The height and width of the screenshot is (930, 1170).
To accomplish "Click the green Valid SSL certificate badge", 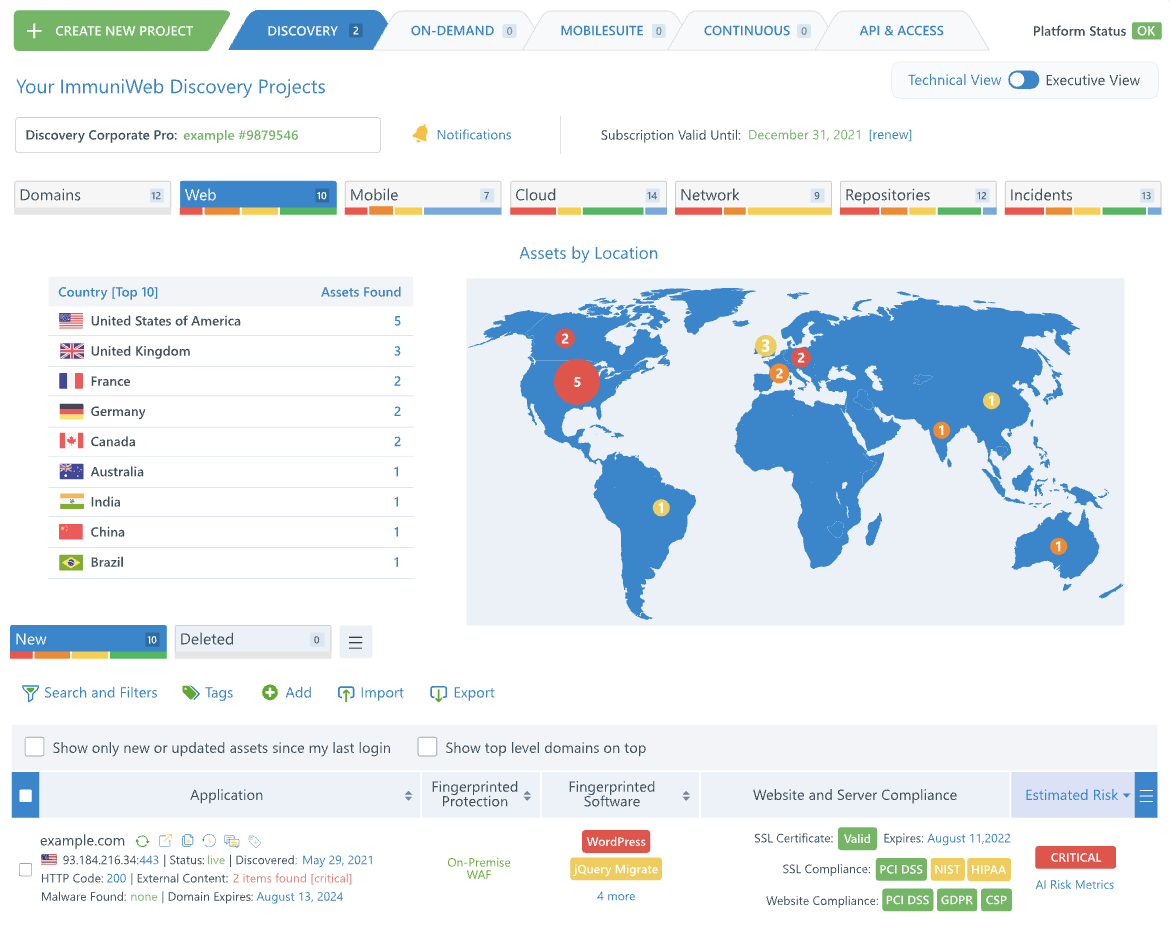I will click(857, 838).
